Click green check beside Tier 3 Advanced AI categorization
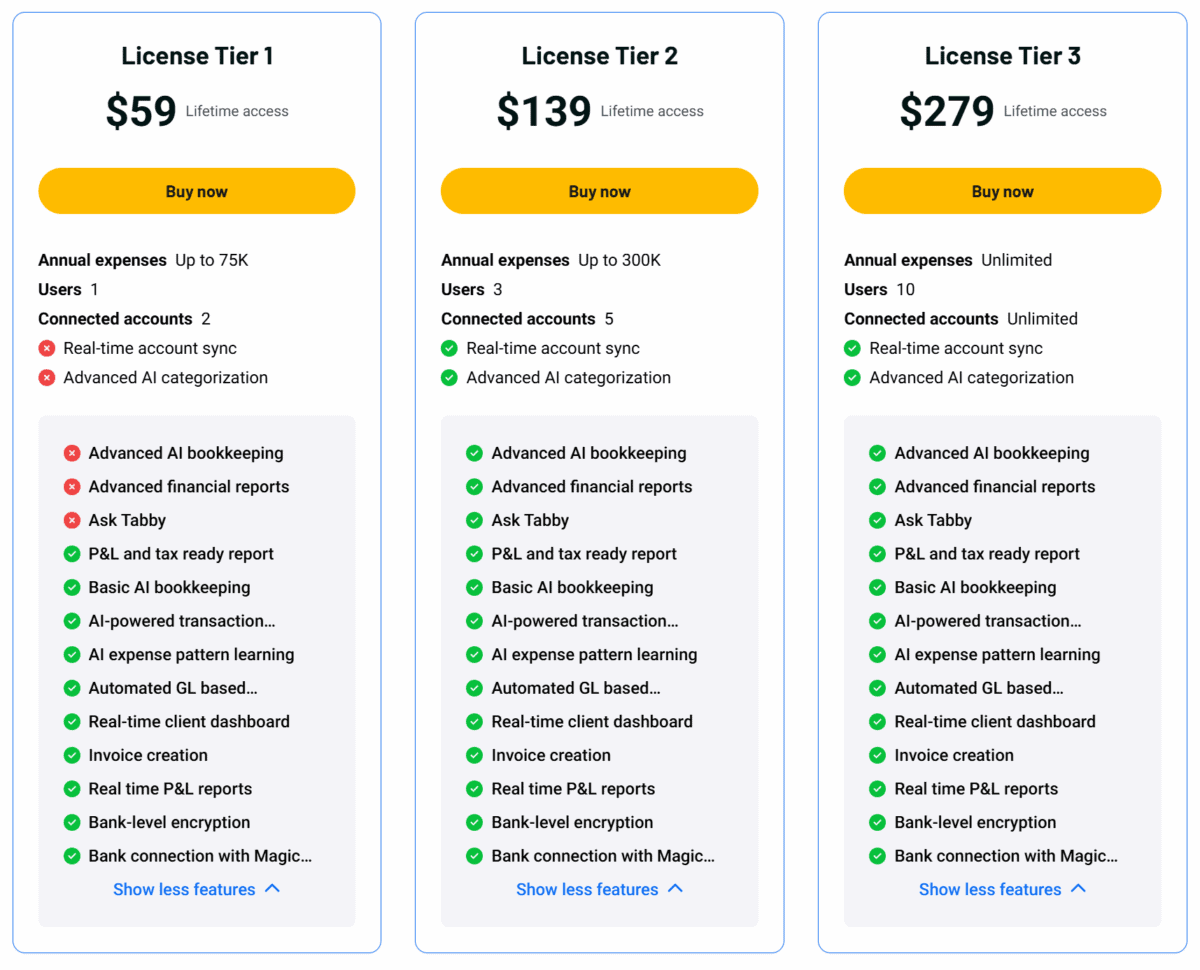The image size is (1200, 970). click(x=852, y=378)
